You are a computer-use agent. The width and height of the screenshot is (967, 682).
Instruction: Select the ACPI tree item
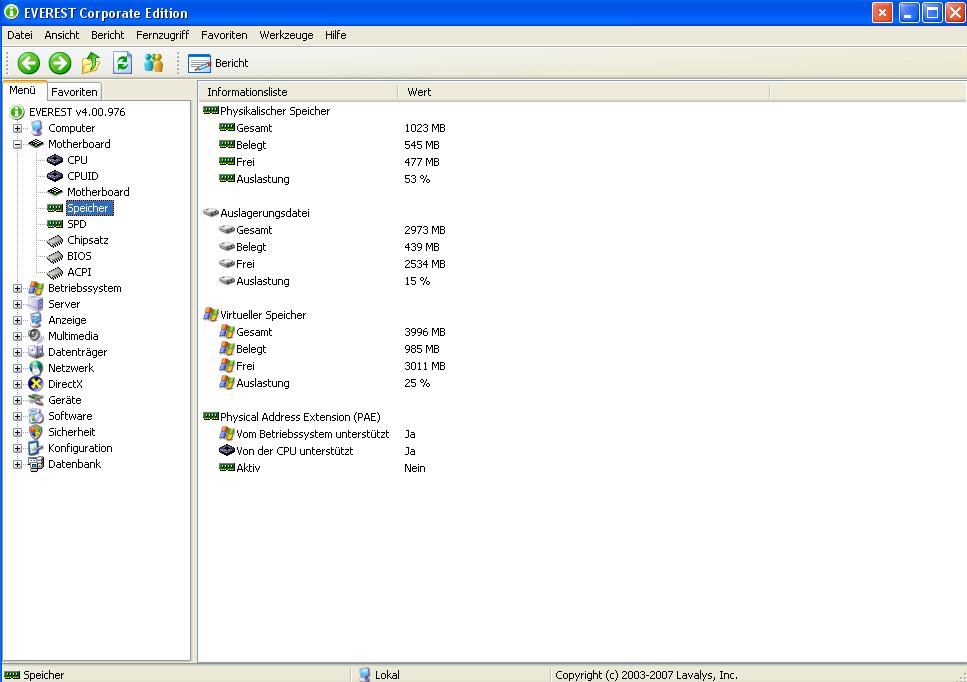(79, 273)
